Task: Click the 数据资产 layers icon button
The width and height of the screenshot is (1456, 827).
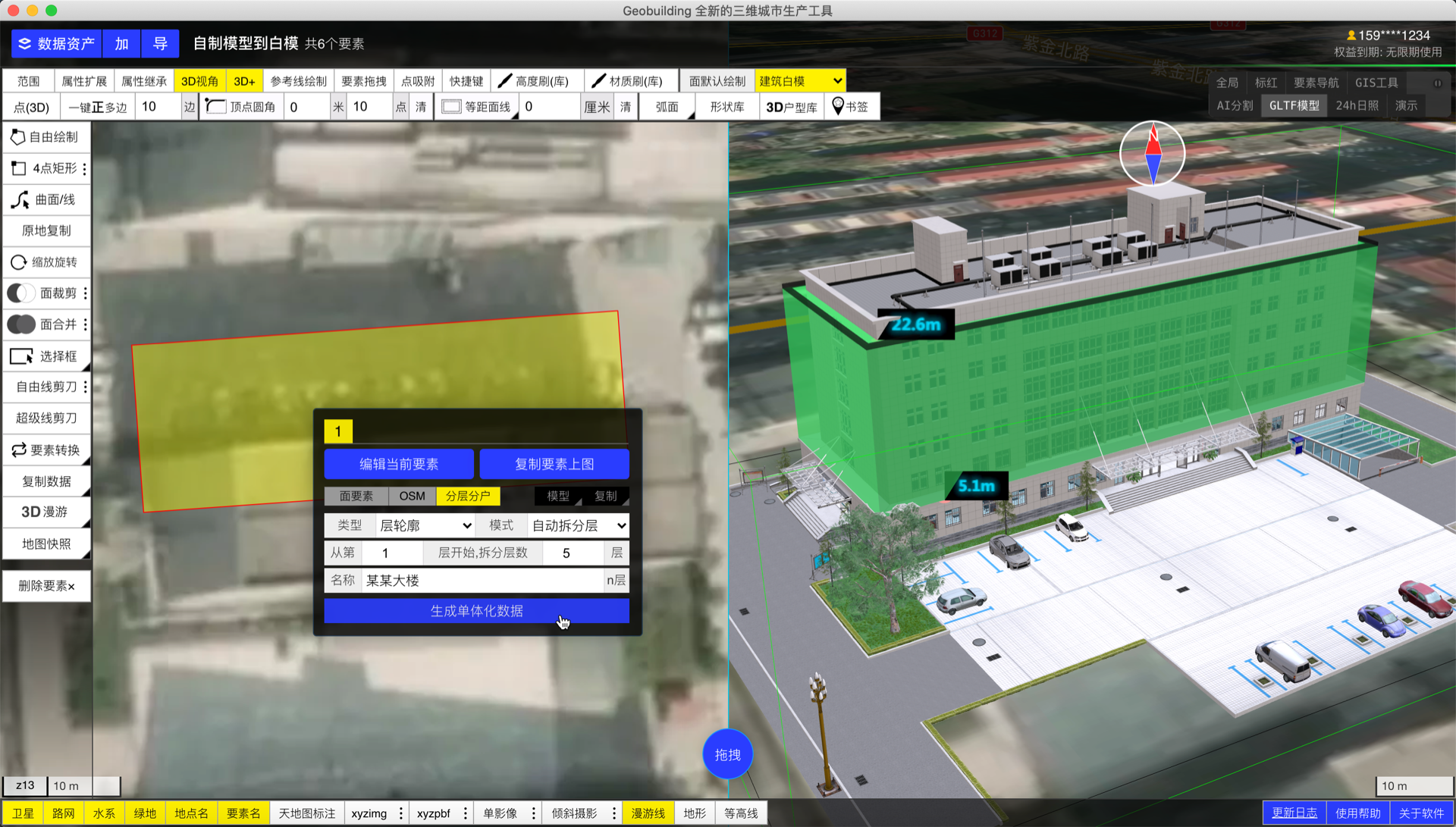Action: 57,44
